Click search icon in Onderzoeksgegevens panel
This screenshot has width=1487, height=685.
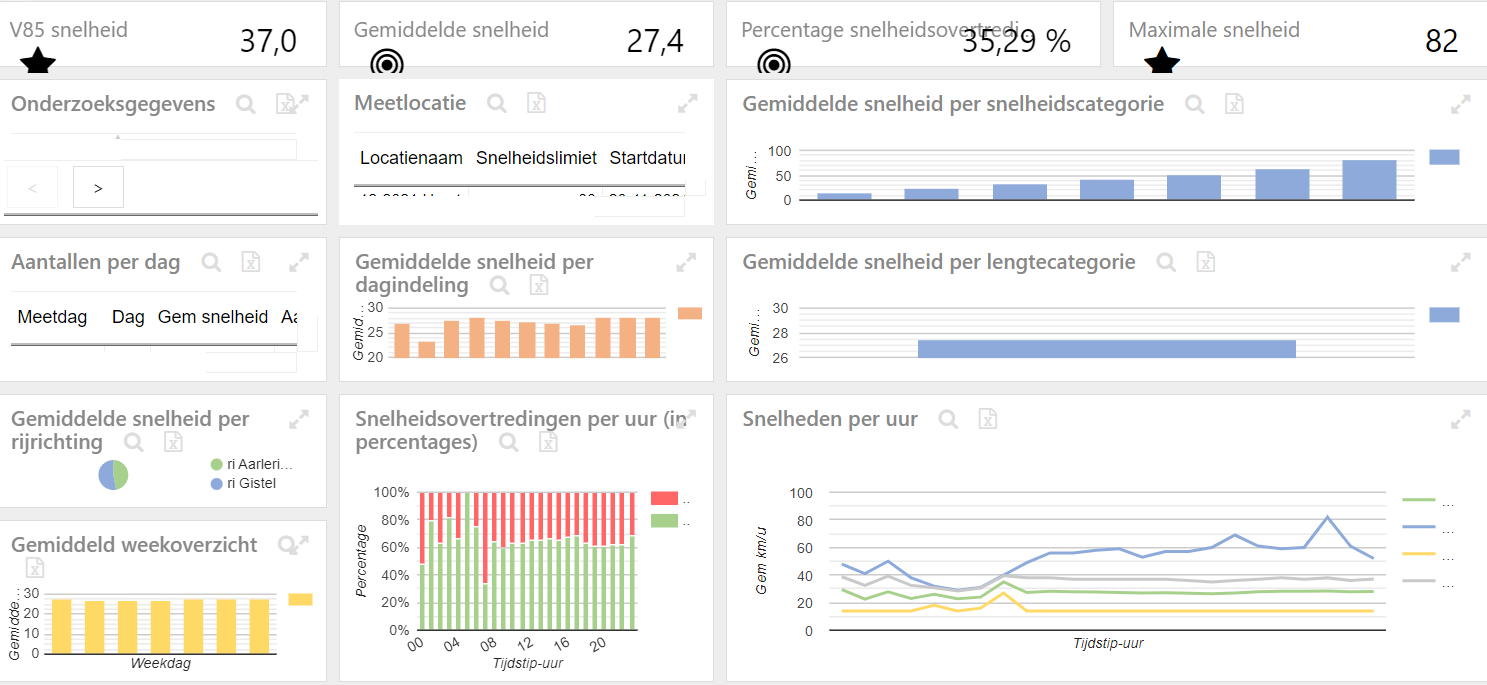246,103
